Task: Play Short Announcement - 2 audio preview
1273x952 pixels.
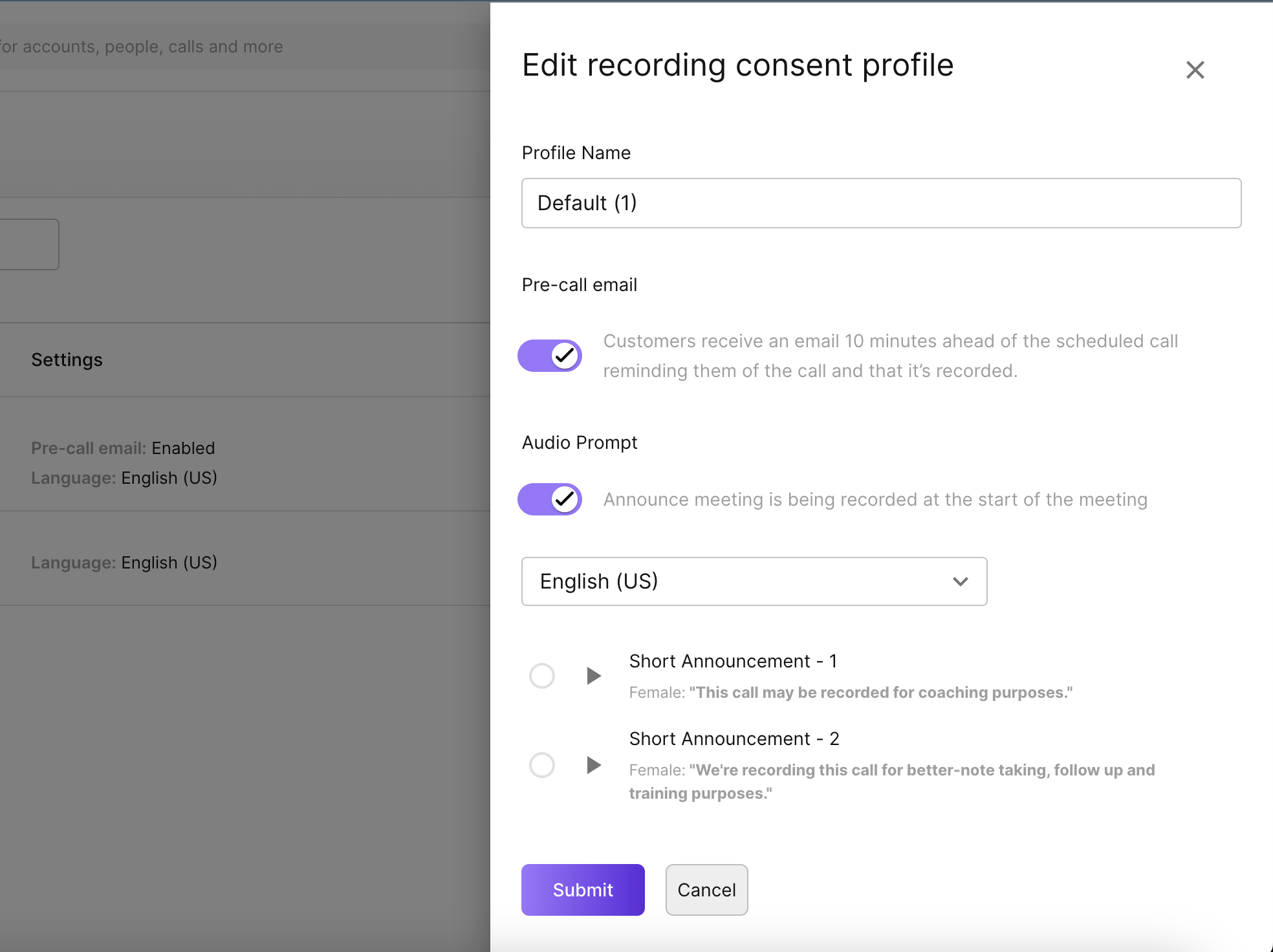Action: [593, 765]
